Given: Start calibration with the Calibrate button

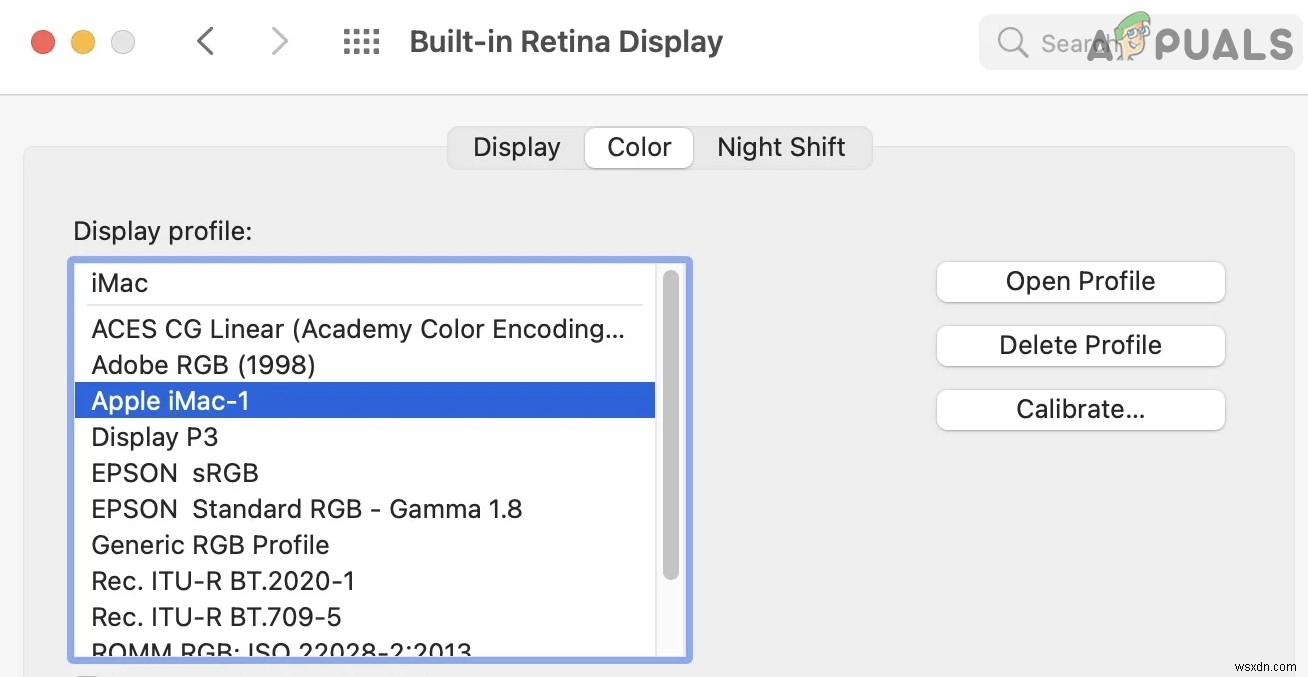Looking at the screenshot, I should [1080, 409].
